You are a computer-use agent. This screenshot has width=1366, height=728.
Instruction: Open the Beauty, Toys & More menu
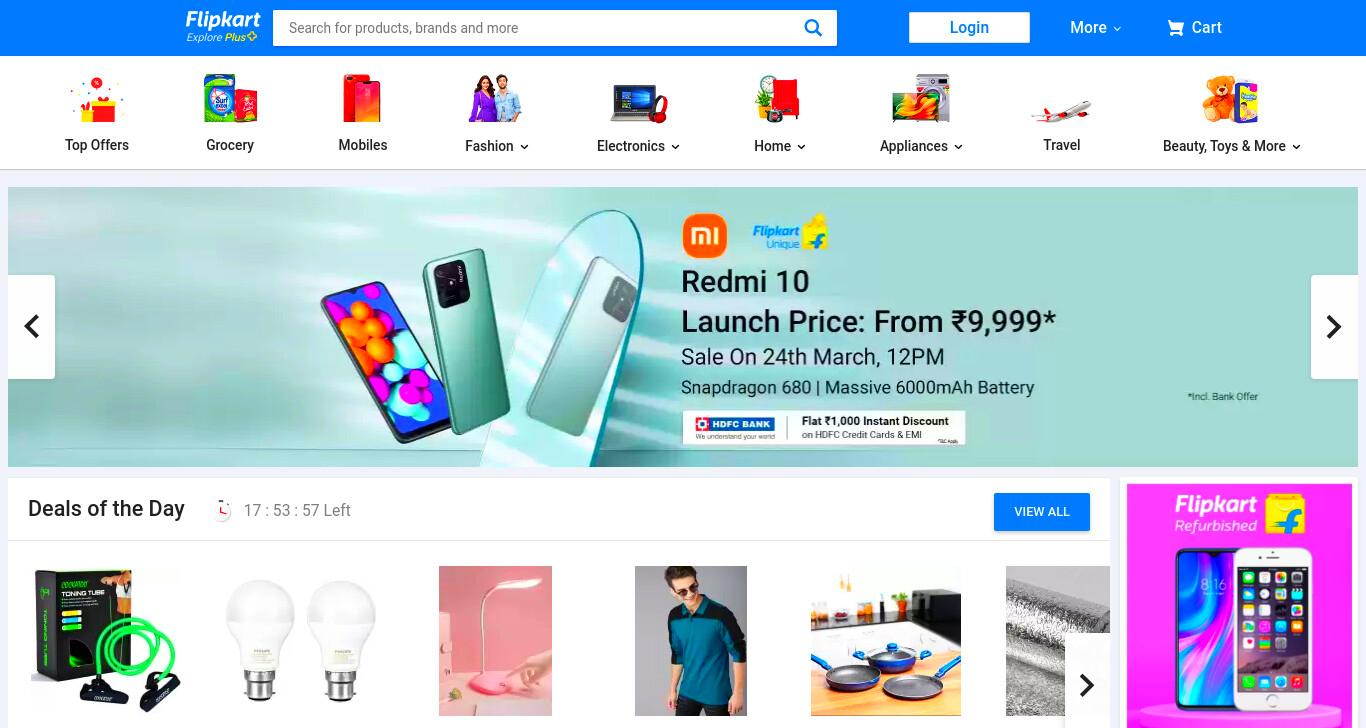(x=1231, y=146)
